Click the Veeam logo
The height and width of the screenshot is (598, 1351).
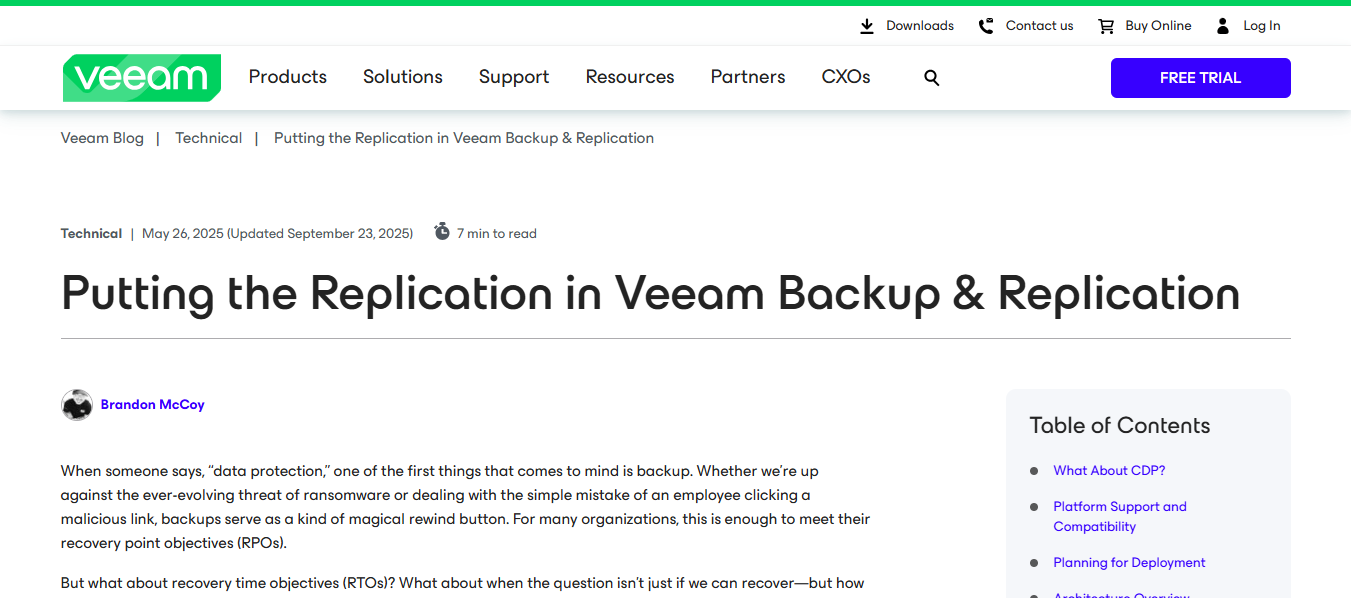point(141,78)
